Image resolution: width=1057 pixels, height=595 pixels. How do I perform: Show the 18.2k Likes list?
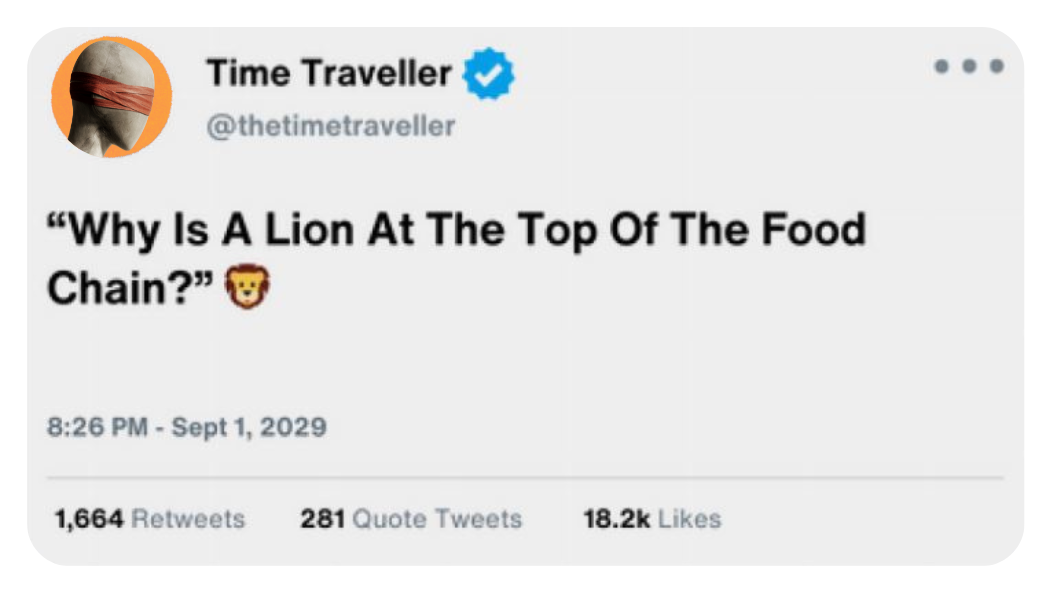[x=653, y=519]
